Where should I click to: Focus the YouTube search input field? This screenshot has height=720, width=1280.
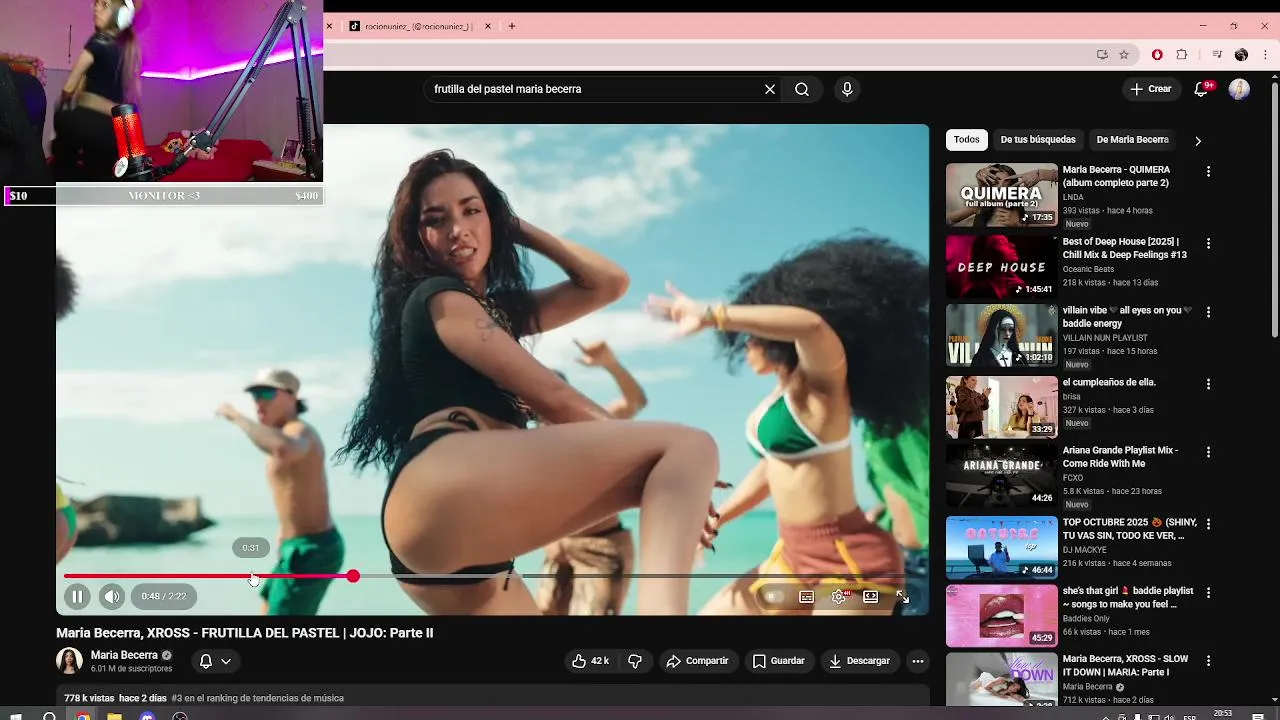pos(595,89)
